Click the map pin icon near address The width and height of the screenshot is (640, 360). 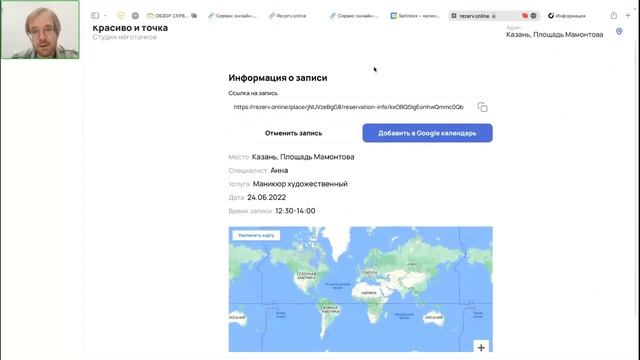(619, 31)
